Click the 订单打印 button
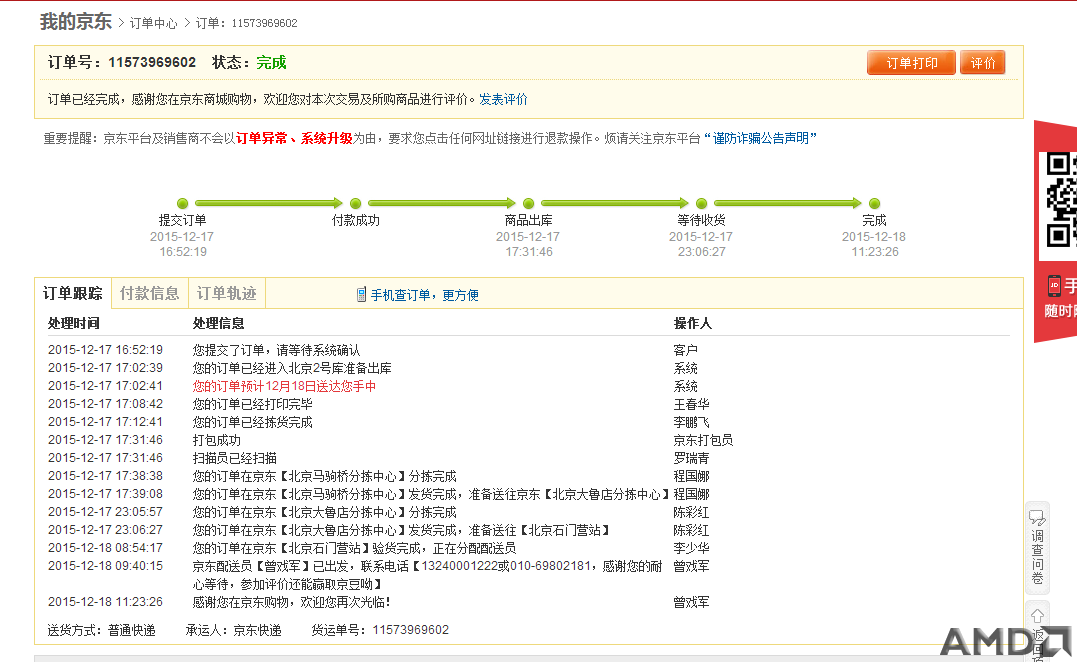The image size is (1077, 662). click(911, 62)
